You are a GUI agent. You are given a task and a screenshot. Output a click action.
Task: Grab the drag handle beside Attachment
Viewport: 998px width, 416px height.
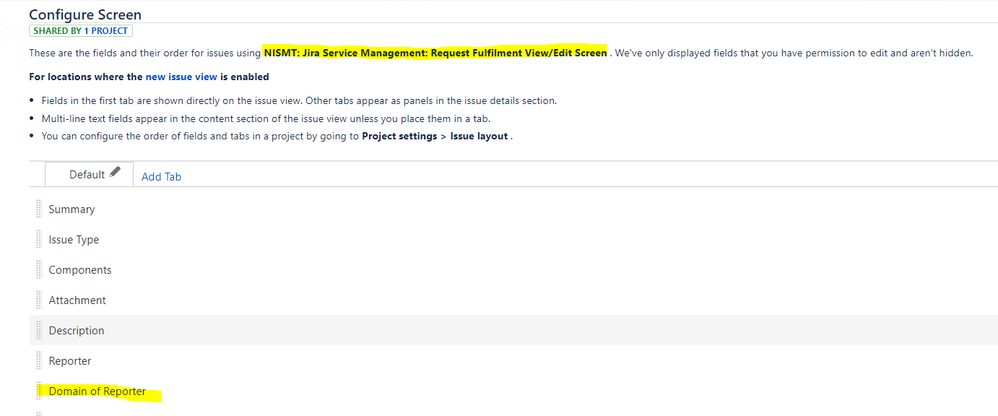[x=39, y=300]
